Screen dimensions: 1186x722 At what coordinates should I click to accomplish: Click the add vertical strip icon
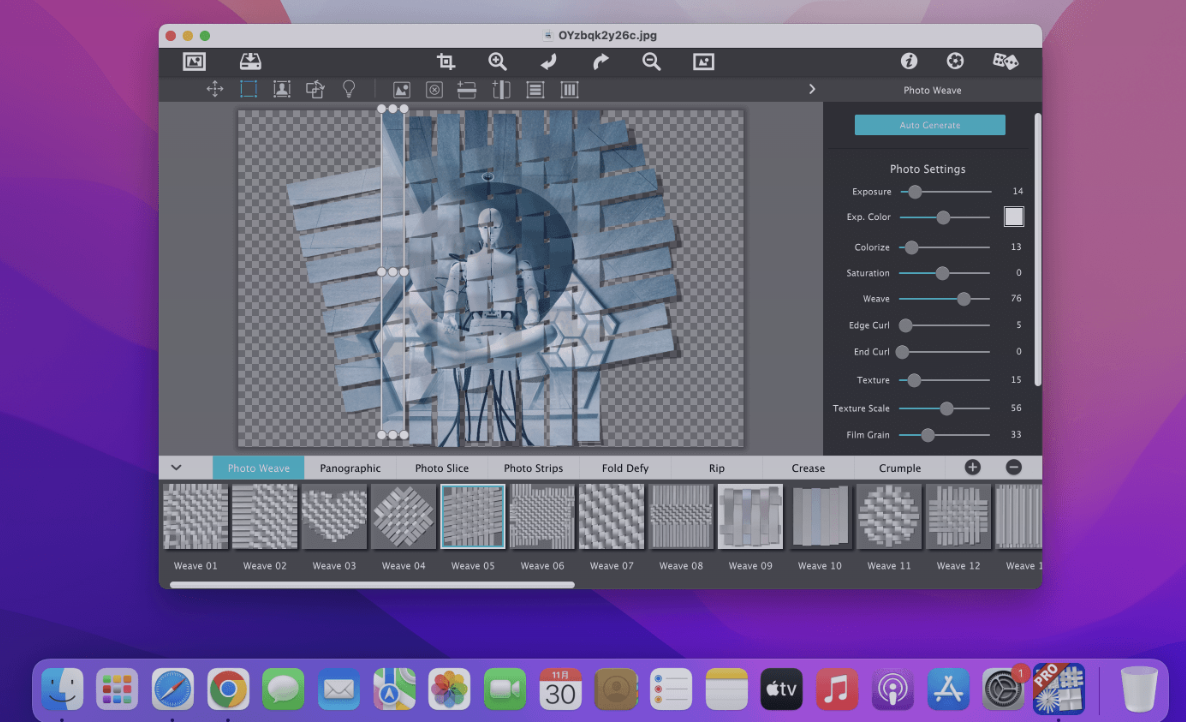point(501,90)
